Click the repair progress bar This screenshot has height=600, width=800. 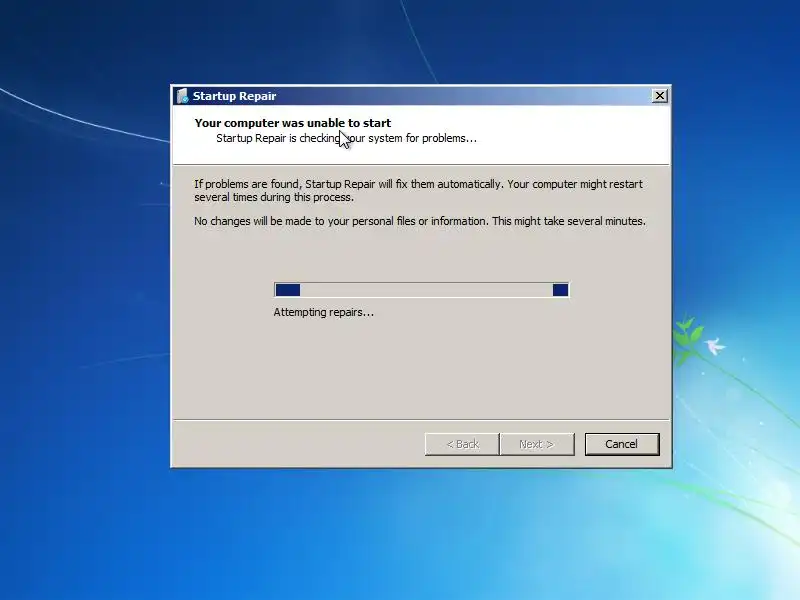click(x=421, y=290)
